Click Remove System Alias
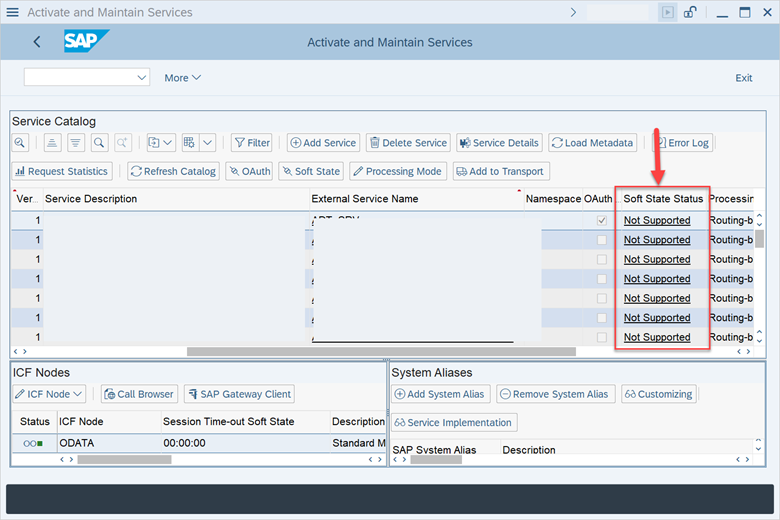780x520 pixels. click(x=556, y=394)
